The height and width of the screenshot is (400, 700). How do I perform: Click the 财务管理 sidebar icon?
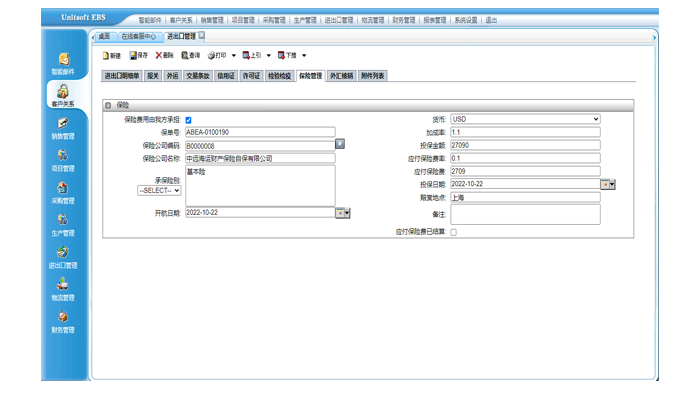click(62, 321)
